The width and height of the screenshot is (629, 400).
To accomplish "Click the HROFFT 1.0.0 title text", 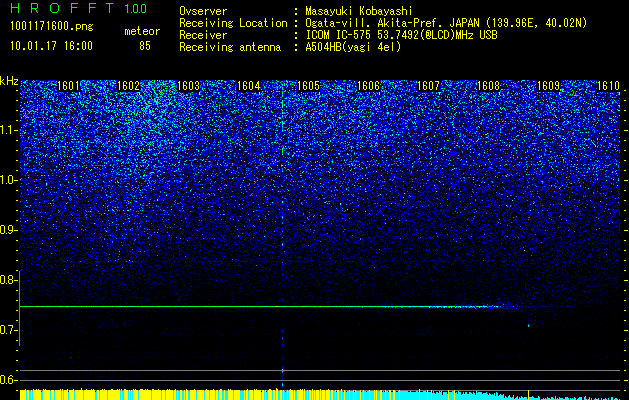I will tap(79, 8).
